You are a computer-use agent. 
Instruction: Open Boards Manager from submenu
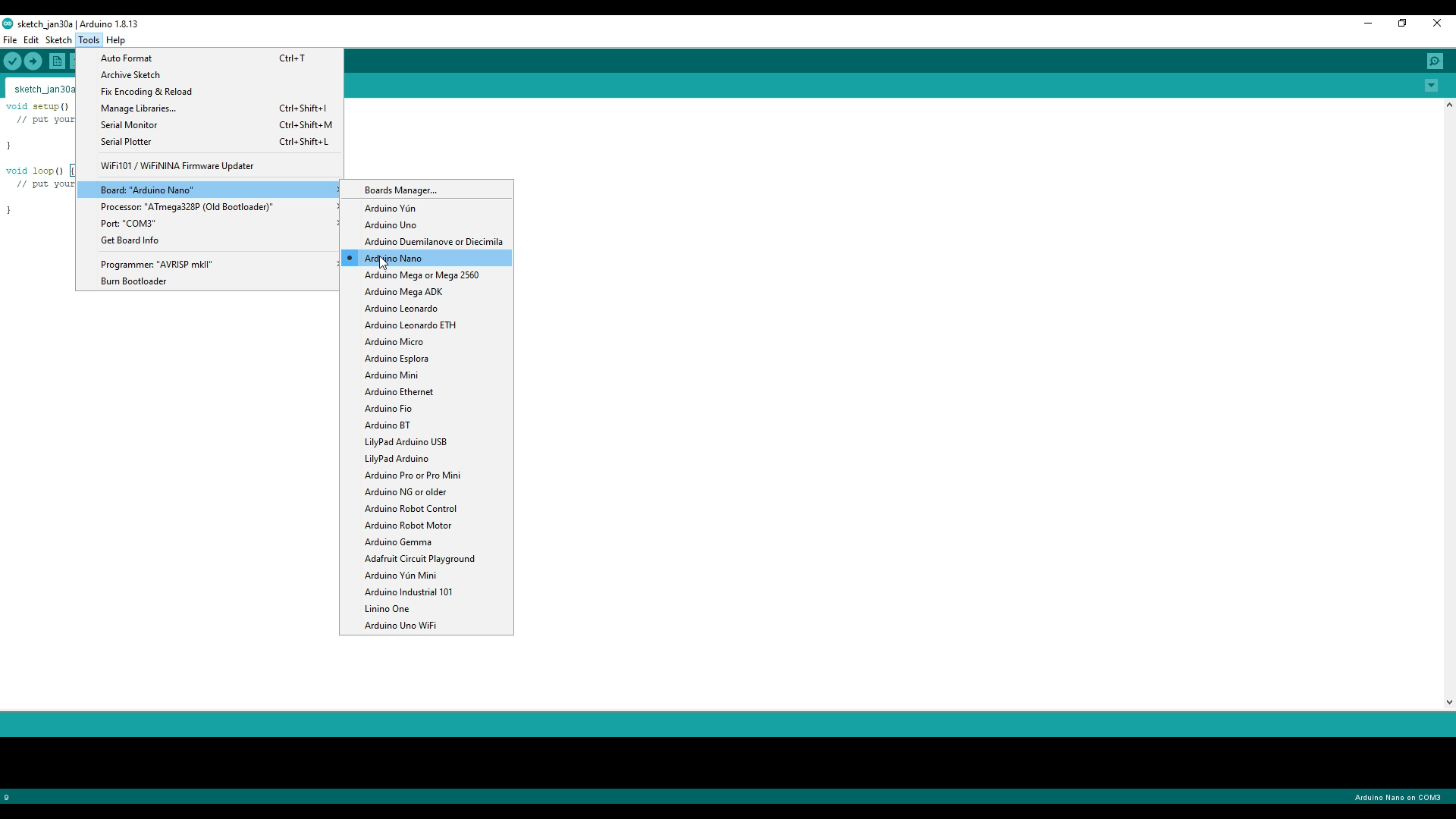400,190
